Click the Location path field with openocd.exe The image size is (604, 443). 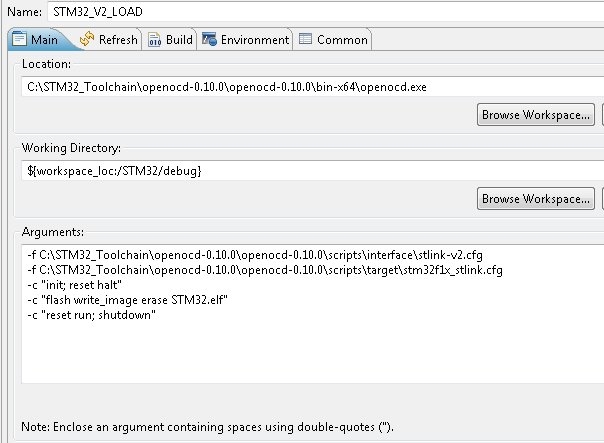click(x=312, y=87)
